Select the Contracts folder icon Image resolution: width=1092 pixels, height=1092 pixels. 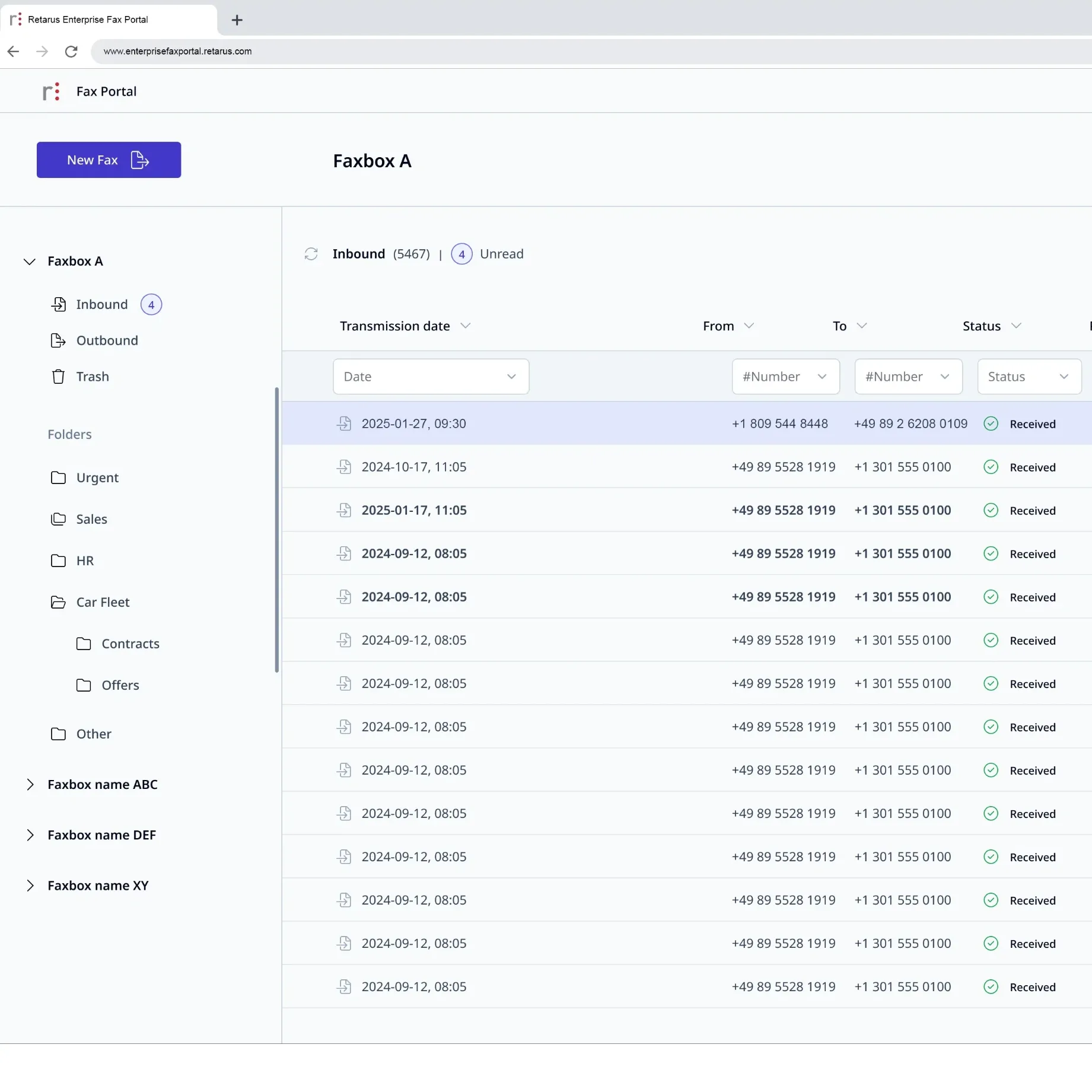(84, 644)
